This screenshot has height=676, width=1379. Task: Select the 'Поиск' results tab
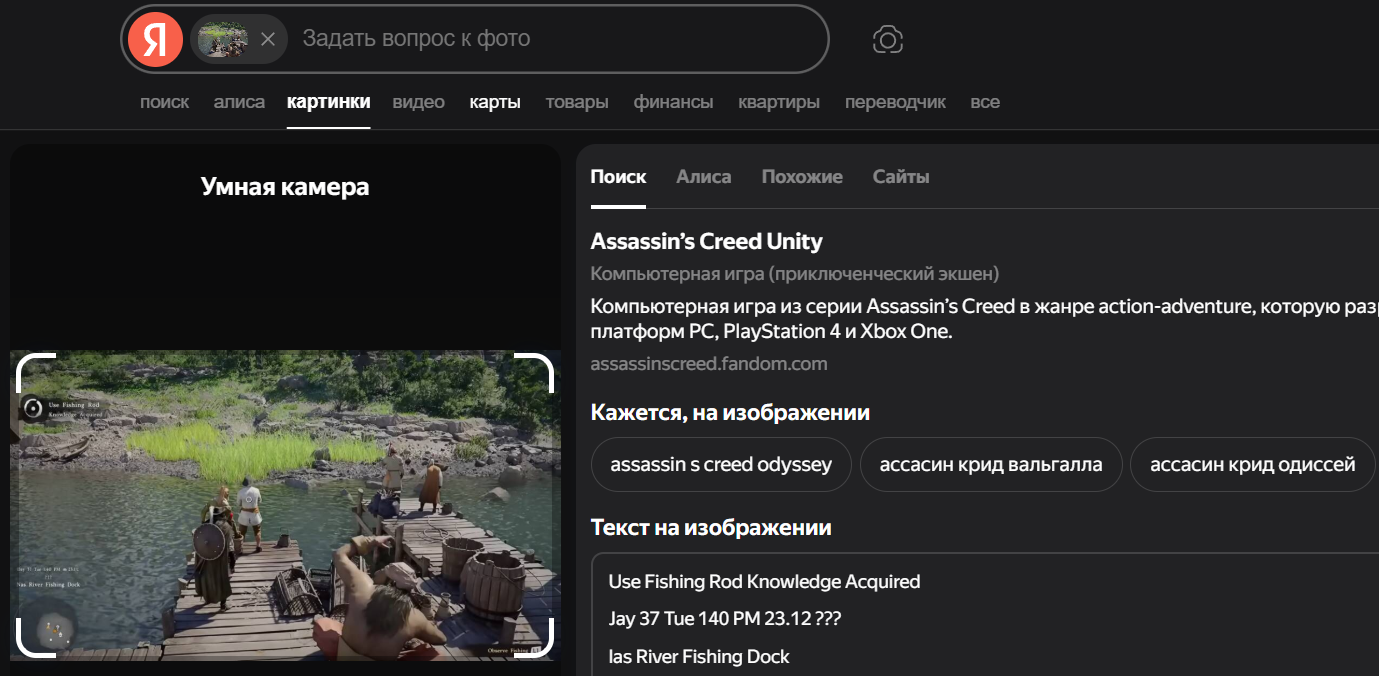(x=618, y=177)
